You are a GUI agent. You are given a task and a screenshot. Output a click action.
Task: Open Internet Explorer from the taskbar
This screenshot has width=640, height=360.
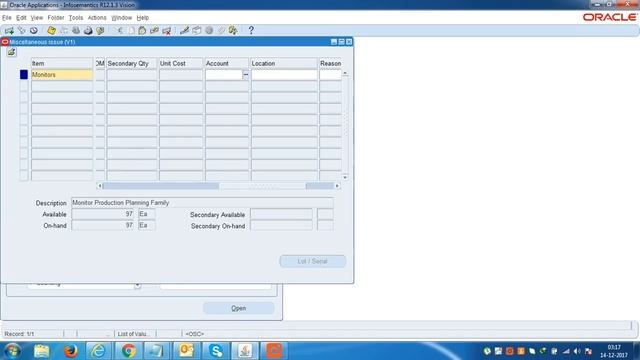pos(99,351)
